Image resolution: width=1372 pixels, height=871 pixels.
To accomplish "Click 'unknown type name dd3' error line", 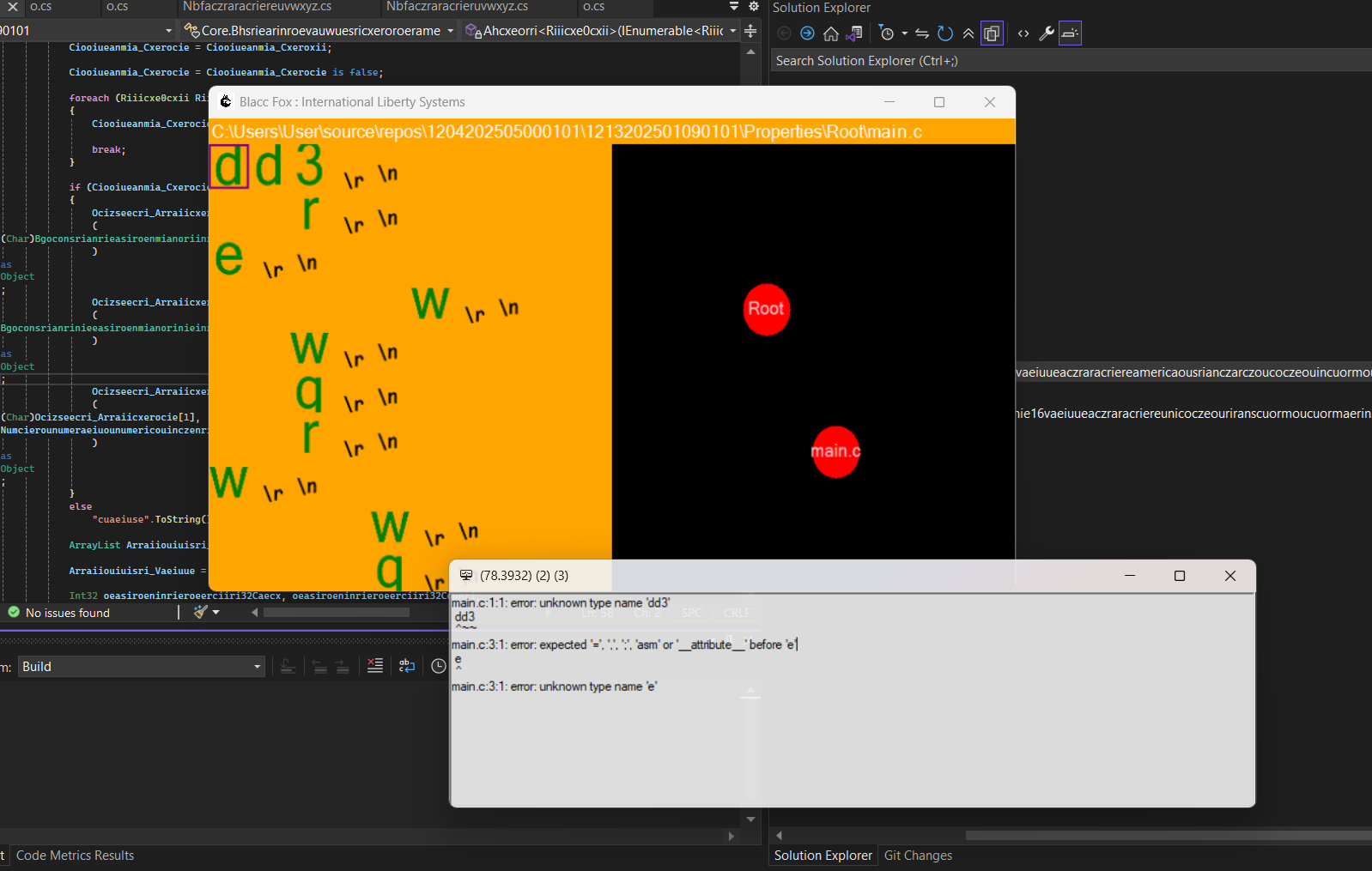I will click(561, 603).
